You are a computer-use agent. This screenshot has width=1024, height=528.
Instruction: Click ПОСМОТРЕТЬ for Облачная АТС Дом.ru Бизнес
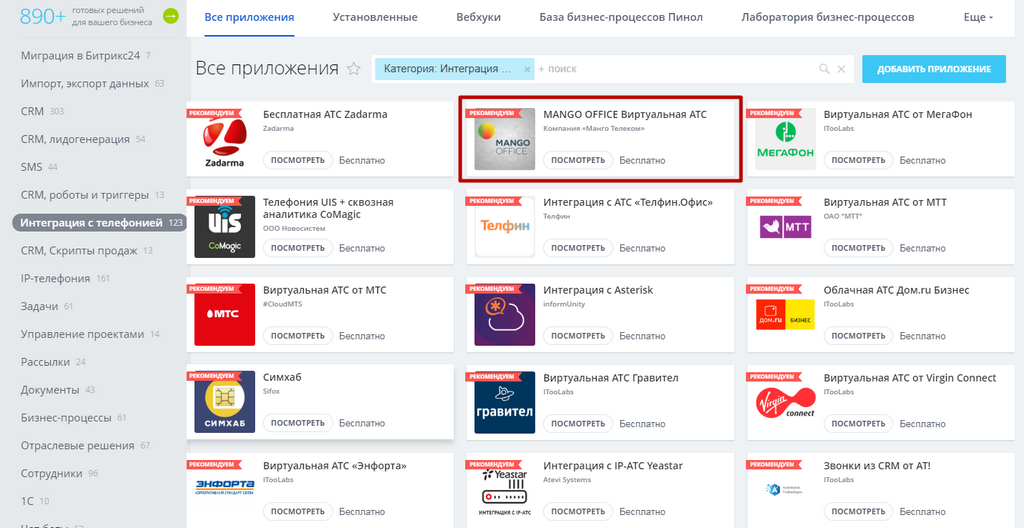tap(858, 335)
